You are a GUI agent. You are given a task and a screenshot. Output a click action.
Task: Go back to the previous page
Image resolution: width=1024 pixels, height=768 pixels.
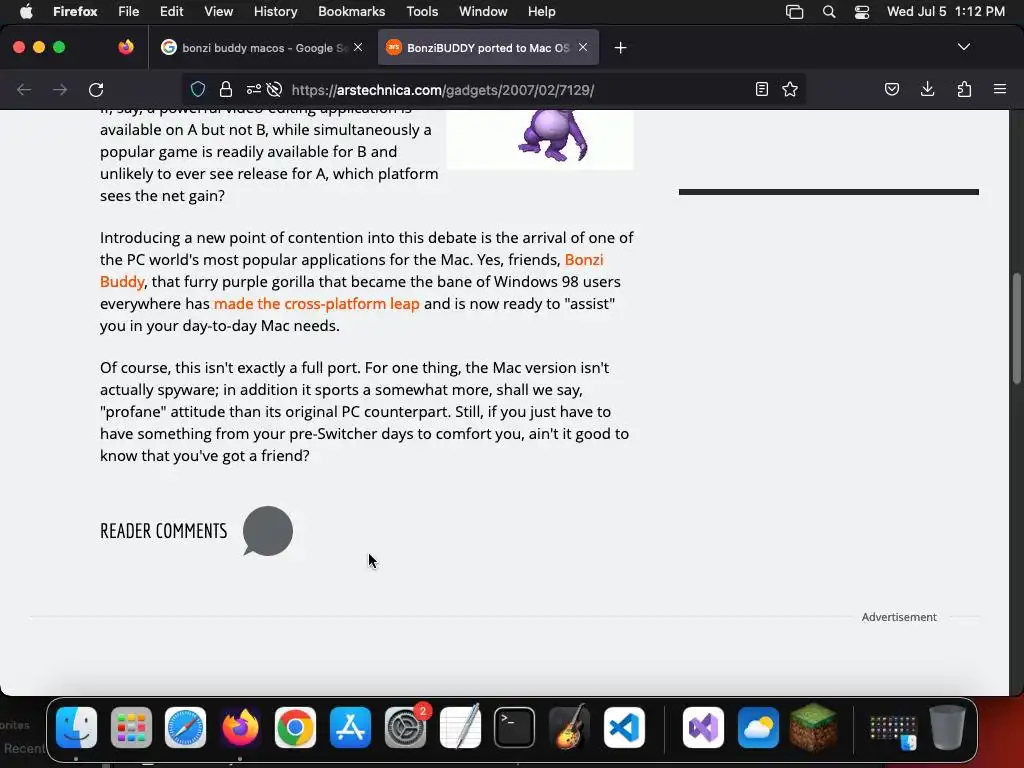point(24,89)
